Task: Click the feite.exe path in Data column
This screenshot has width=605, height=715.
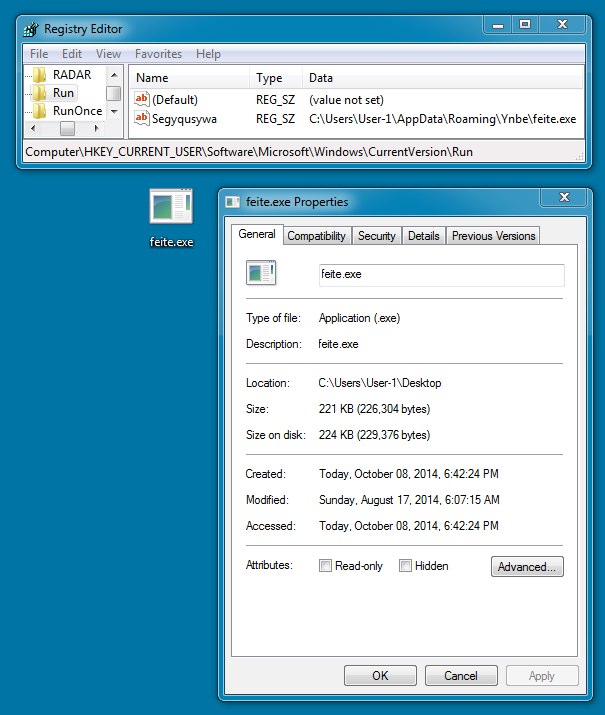Action: (442, 119)
